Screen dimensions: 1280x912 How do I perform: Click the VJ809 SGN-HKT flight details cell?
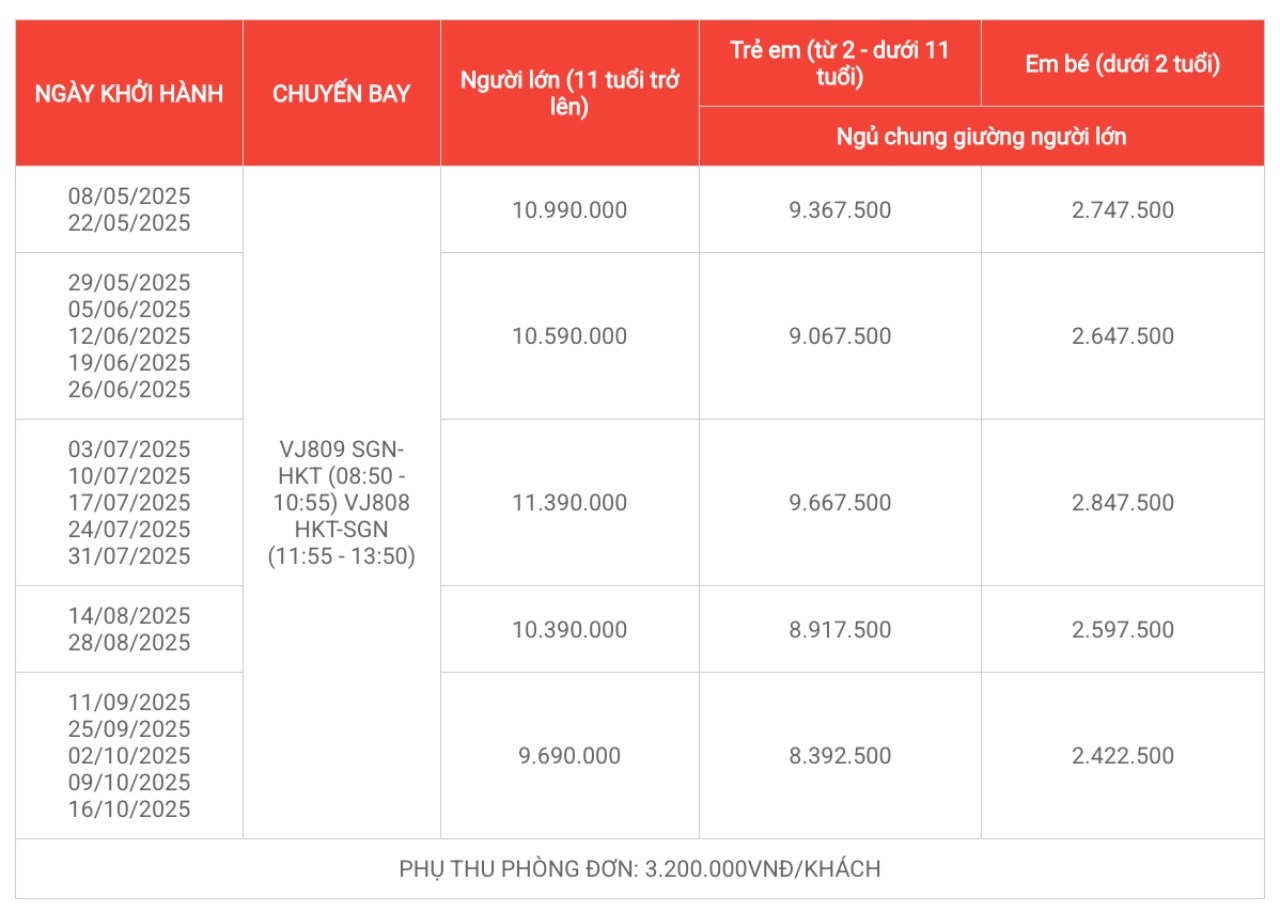click(x=341, y=503)
